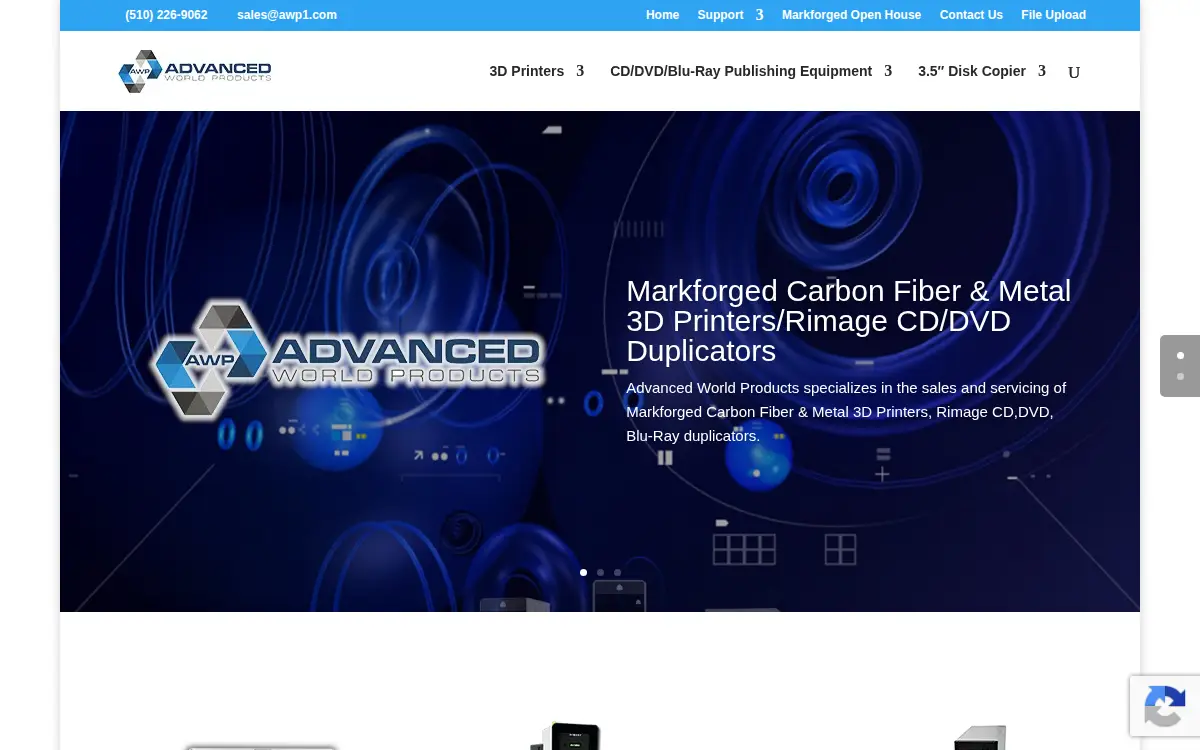This screenshot has height=750, width=1200.
Task: Select the second slide dot in the hero slider
Action: pyautogui.click(x=600, y=573)
